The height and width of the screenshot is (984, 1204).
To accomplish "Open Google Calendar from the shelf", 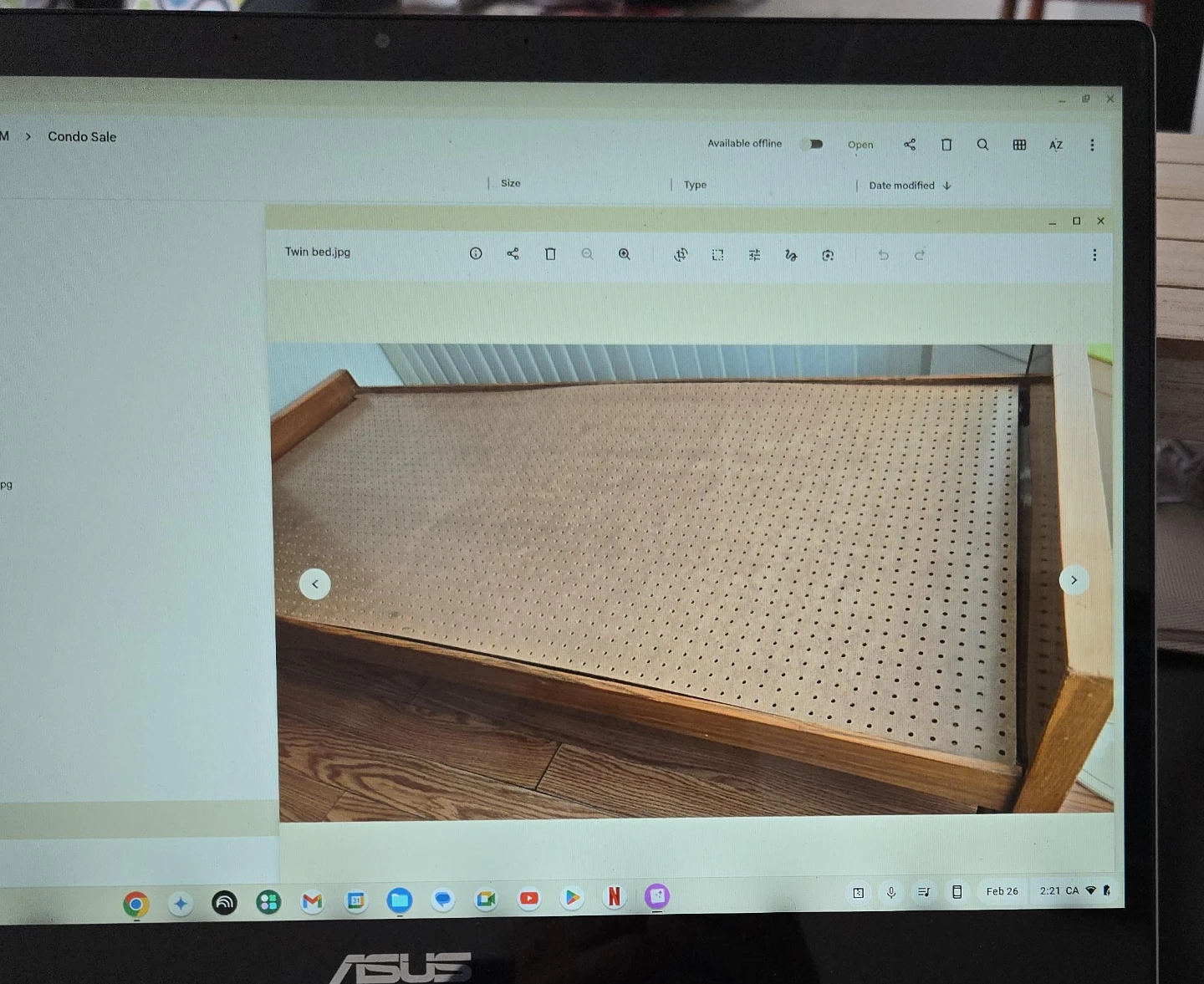I will coord(356,900).
